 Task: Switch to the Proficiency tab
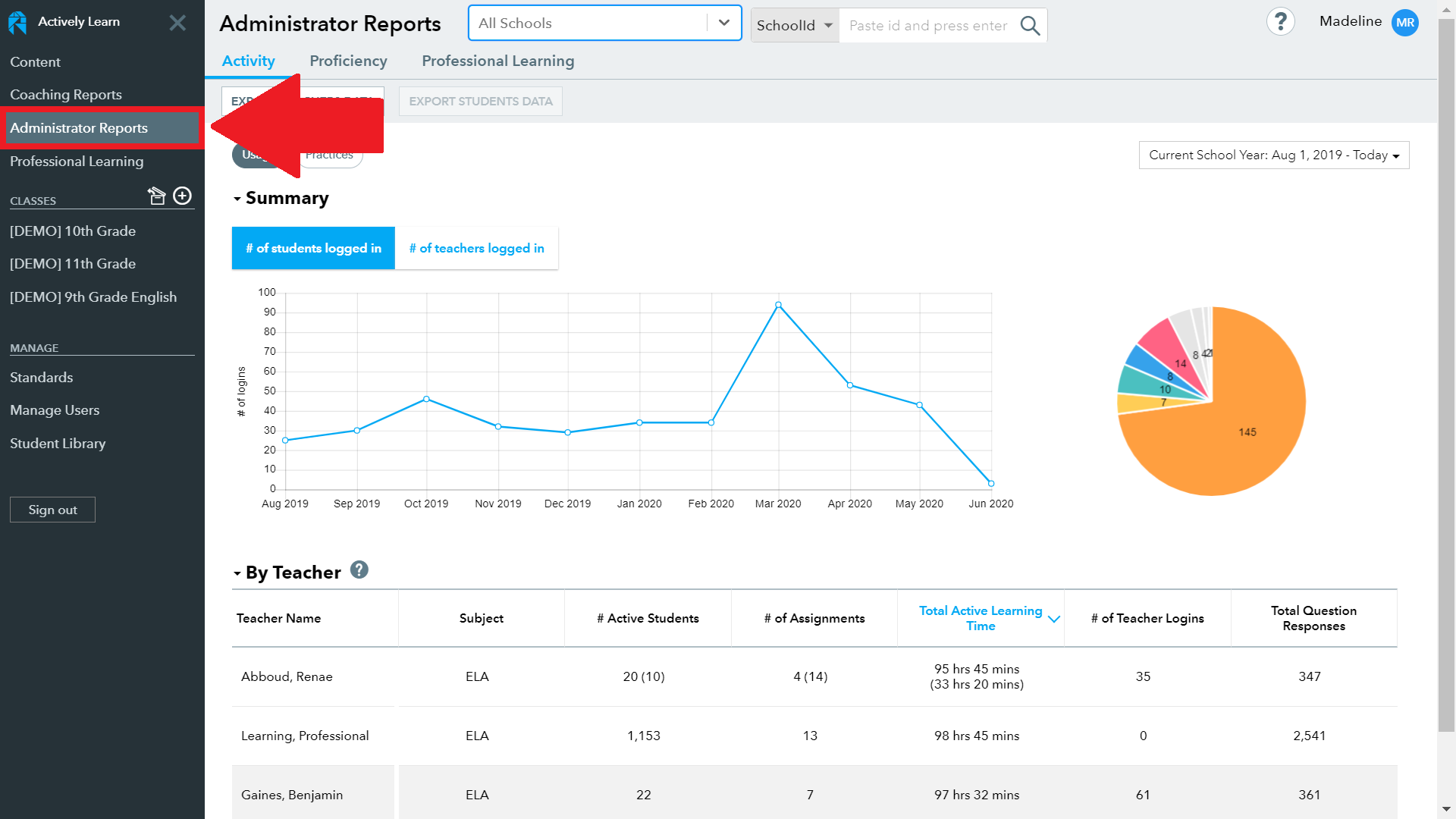click(x=348, y=61)
